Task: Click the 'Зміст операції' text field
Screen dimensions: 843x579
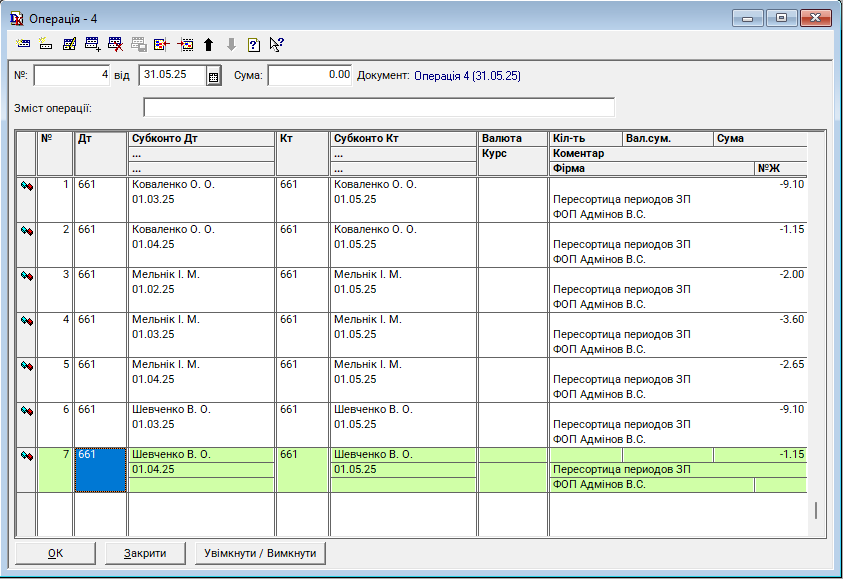Action: tap(378, 108)
